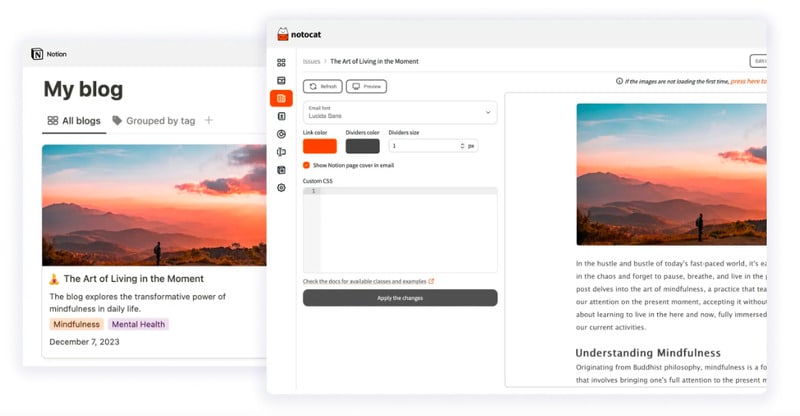
Task: Click the Mindfulness tag on the blog card
Action: 77,324
